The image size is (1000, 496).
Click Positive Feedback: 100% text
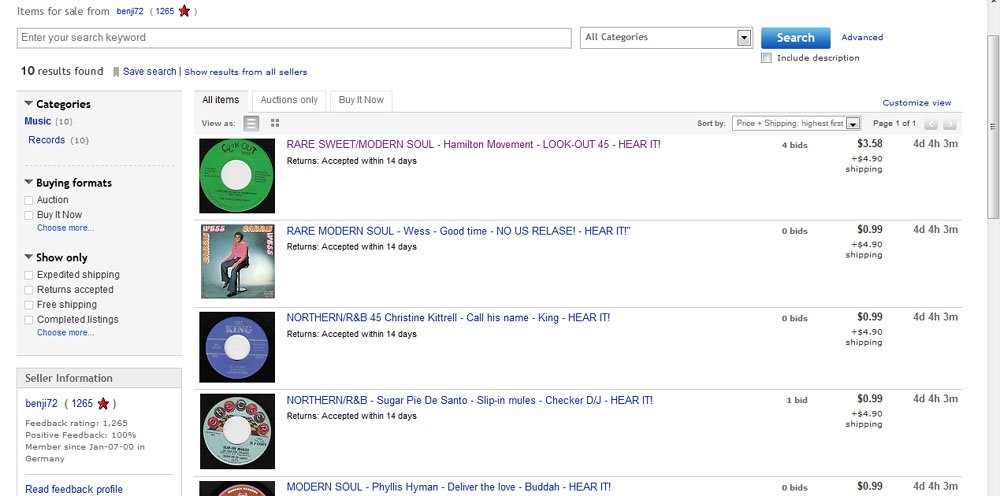[81, 435]
